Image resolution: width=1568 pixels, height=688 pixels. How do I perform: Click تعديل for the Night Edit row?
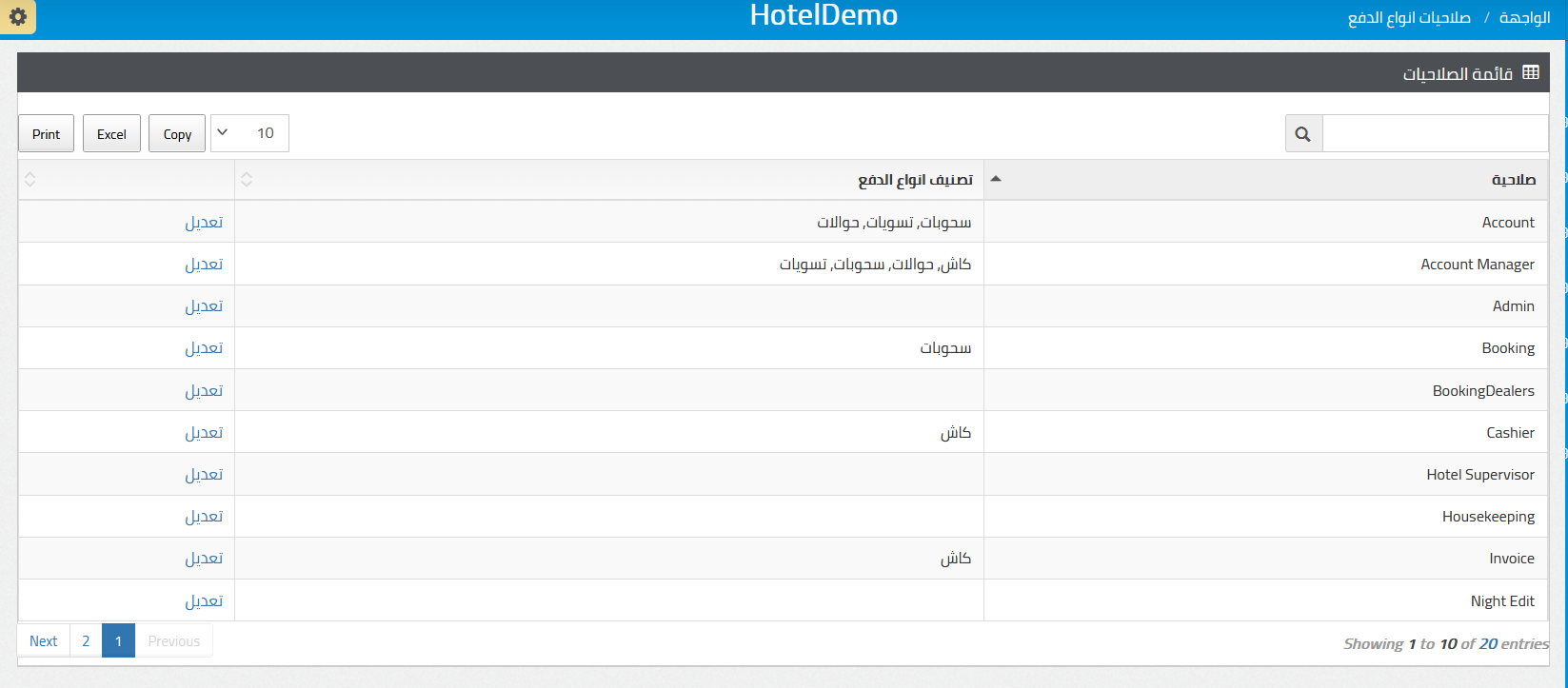[204, 601]
